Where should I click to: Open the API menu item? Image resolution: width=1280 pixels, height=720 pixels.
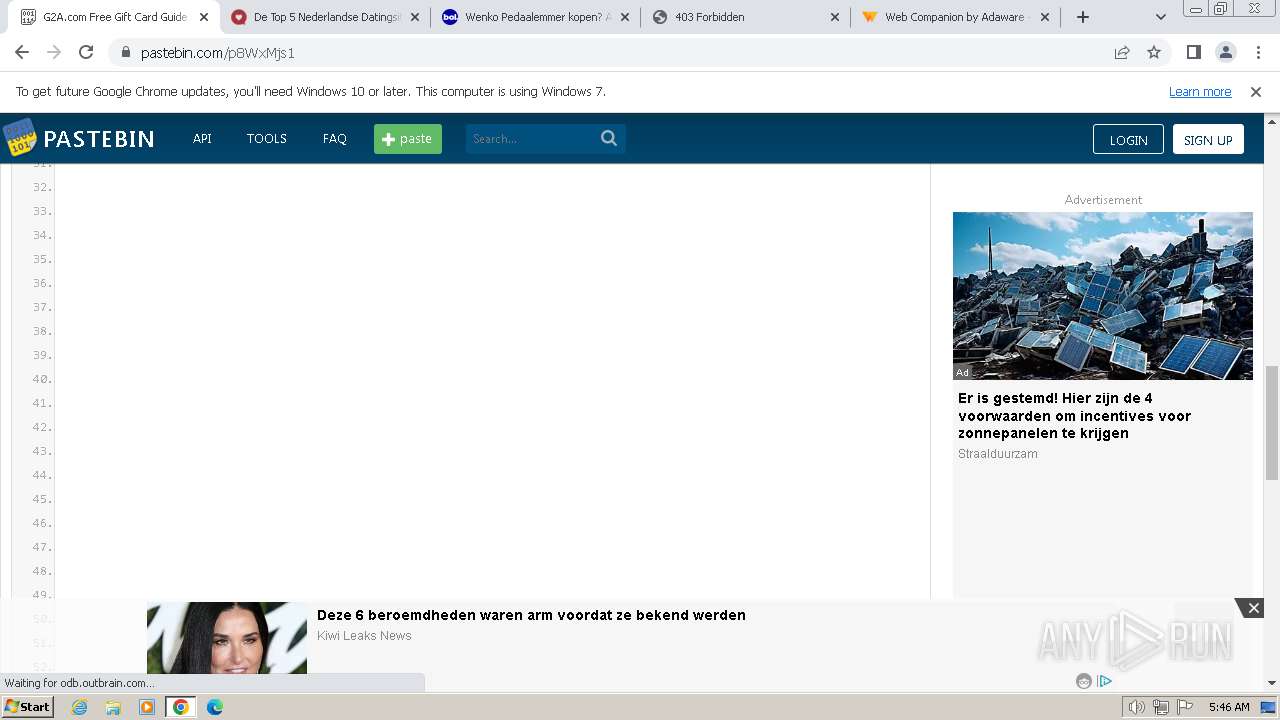[x=202, y=139]
